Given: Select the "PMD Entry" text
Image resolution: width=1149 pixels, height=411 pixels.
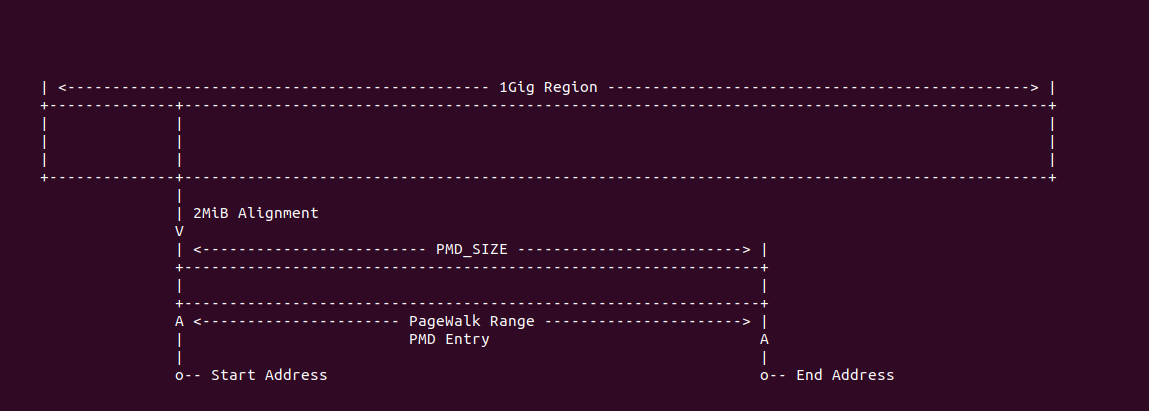Looking at the screenshot, I should [449, 339].
